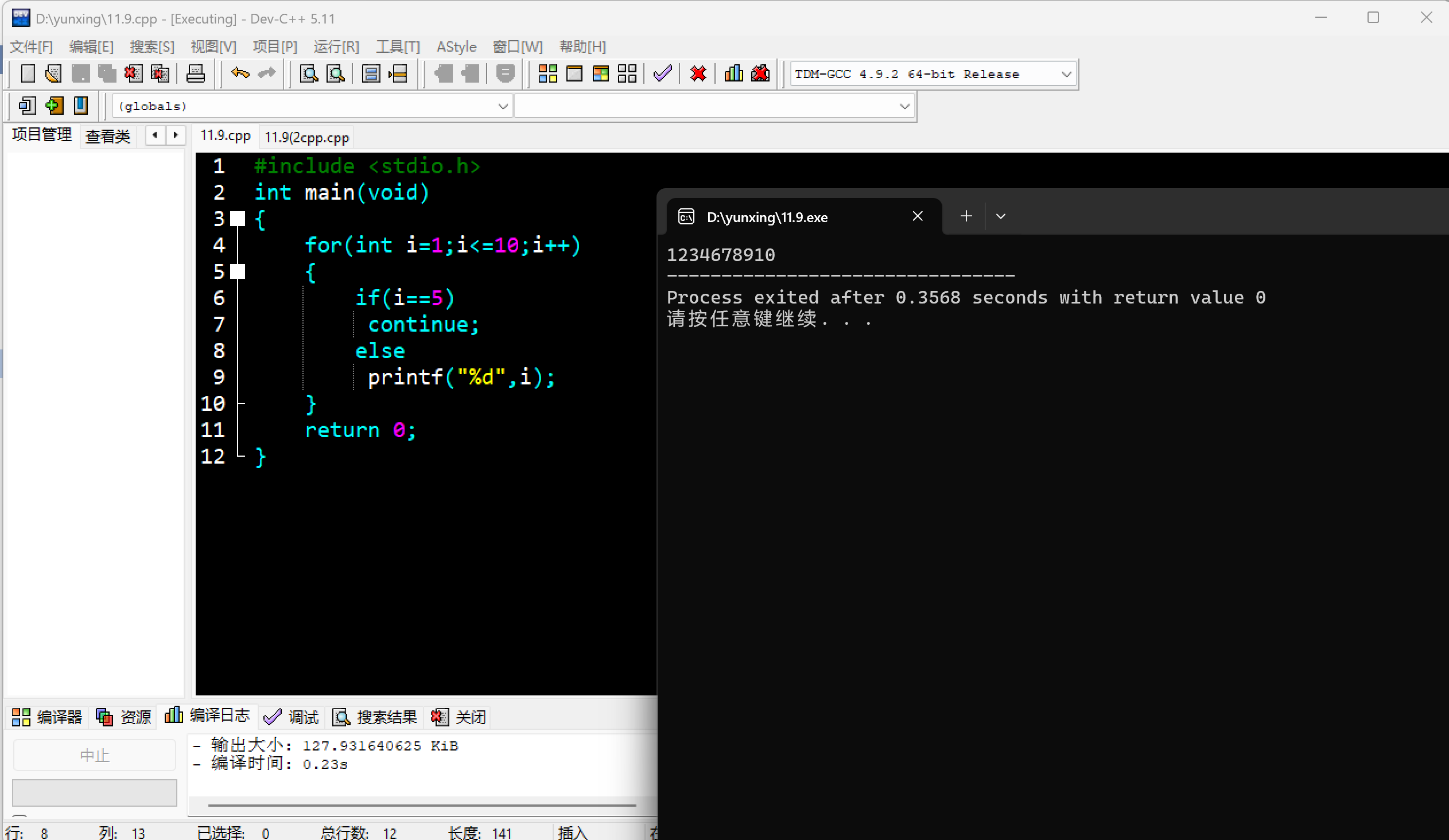Click the Compile and Run multicolor icon

pyautogui.click(x=600, y=73)
